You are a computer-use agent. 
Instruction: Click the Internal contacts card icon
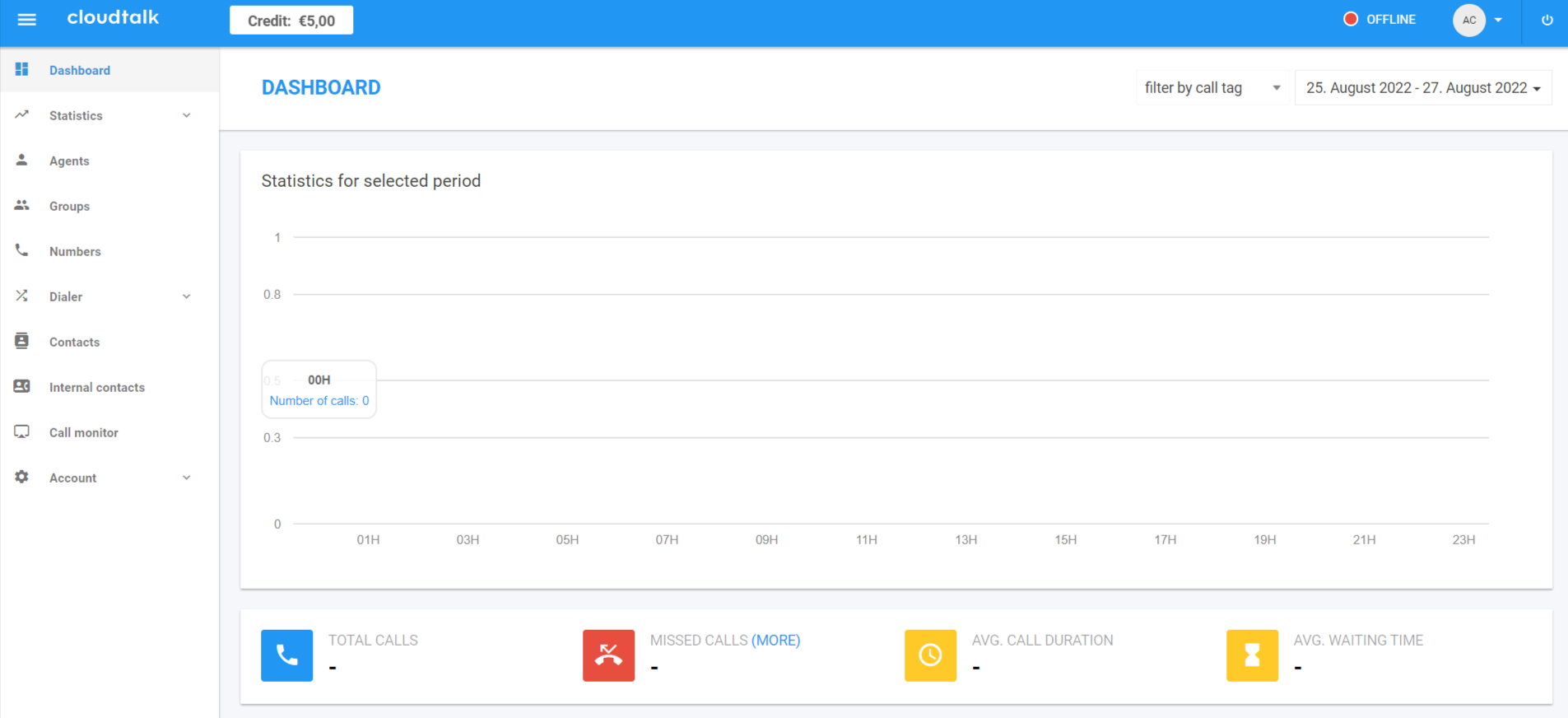pos(22,386)
